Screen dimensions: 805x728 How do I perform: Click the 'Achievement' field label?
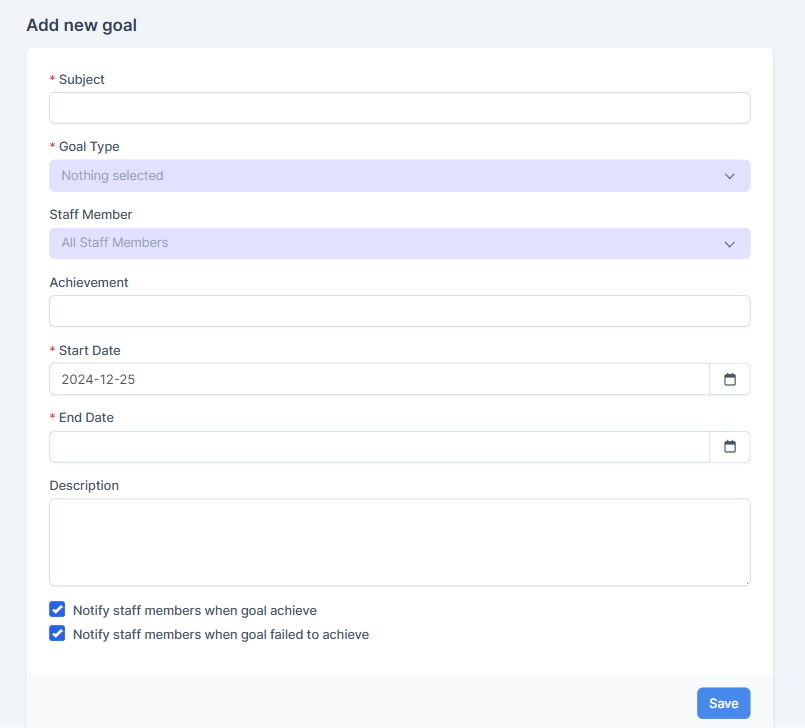pyautogui.click(x=89, y=283)
